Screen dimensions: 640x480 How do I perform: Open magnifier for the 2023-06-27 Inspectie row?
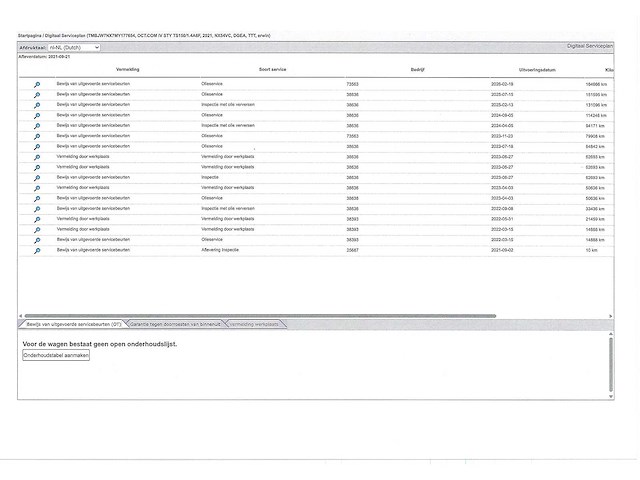click(37, 178)
